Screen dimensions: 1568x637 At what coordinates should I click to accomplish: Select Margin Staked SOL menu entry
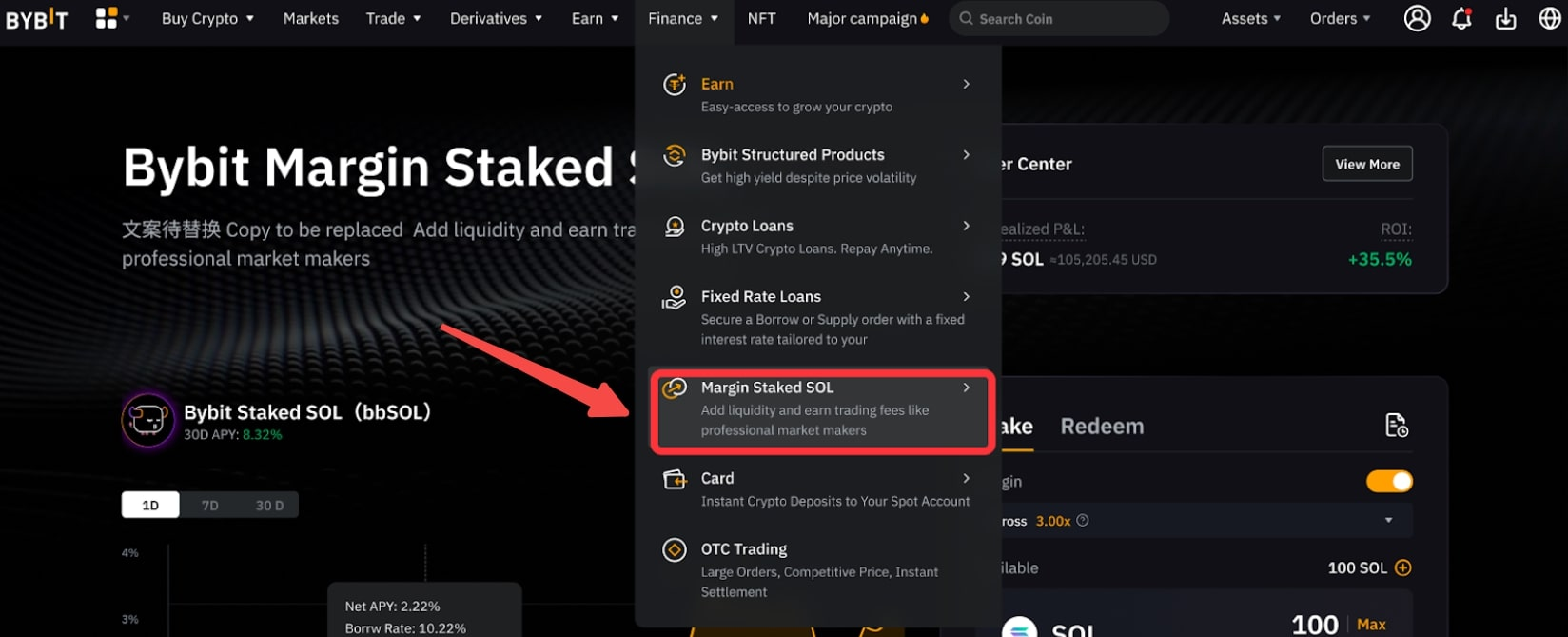[x=823, y=411]
